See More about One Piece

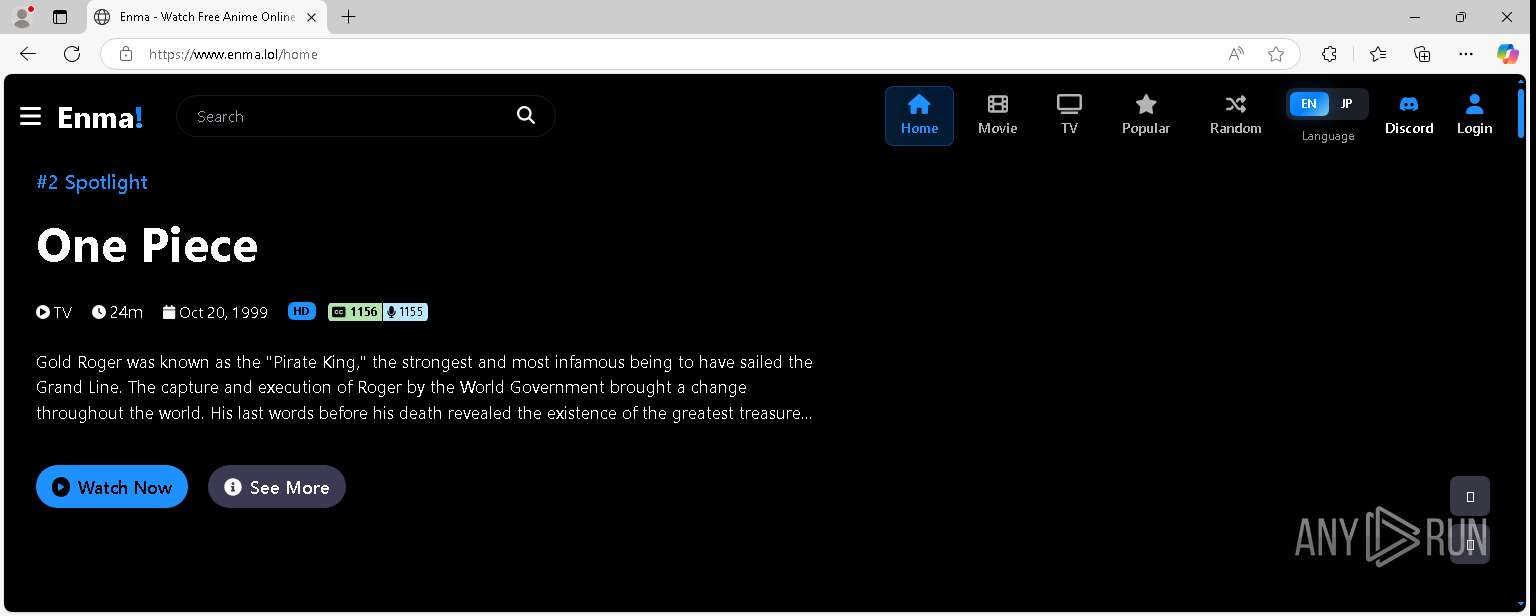[277, 487]
